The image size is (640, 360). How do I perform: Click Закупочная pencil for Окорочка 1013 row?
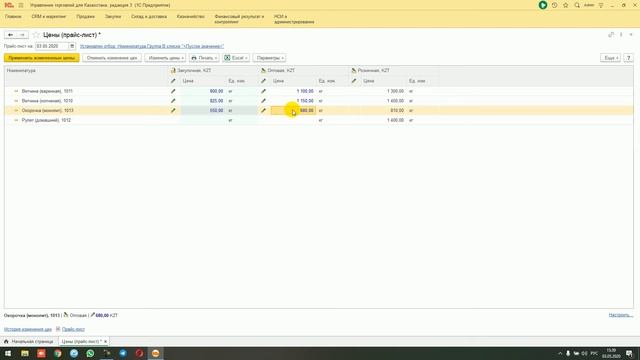173,111
